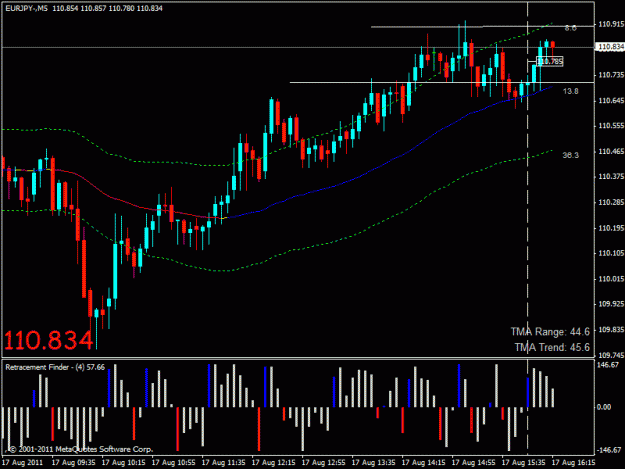Click the 0.00 indicator scale label
This screenshot has width=625, height=469.
(x=605, y=407)
